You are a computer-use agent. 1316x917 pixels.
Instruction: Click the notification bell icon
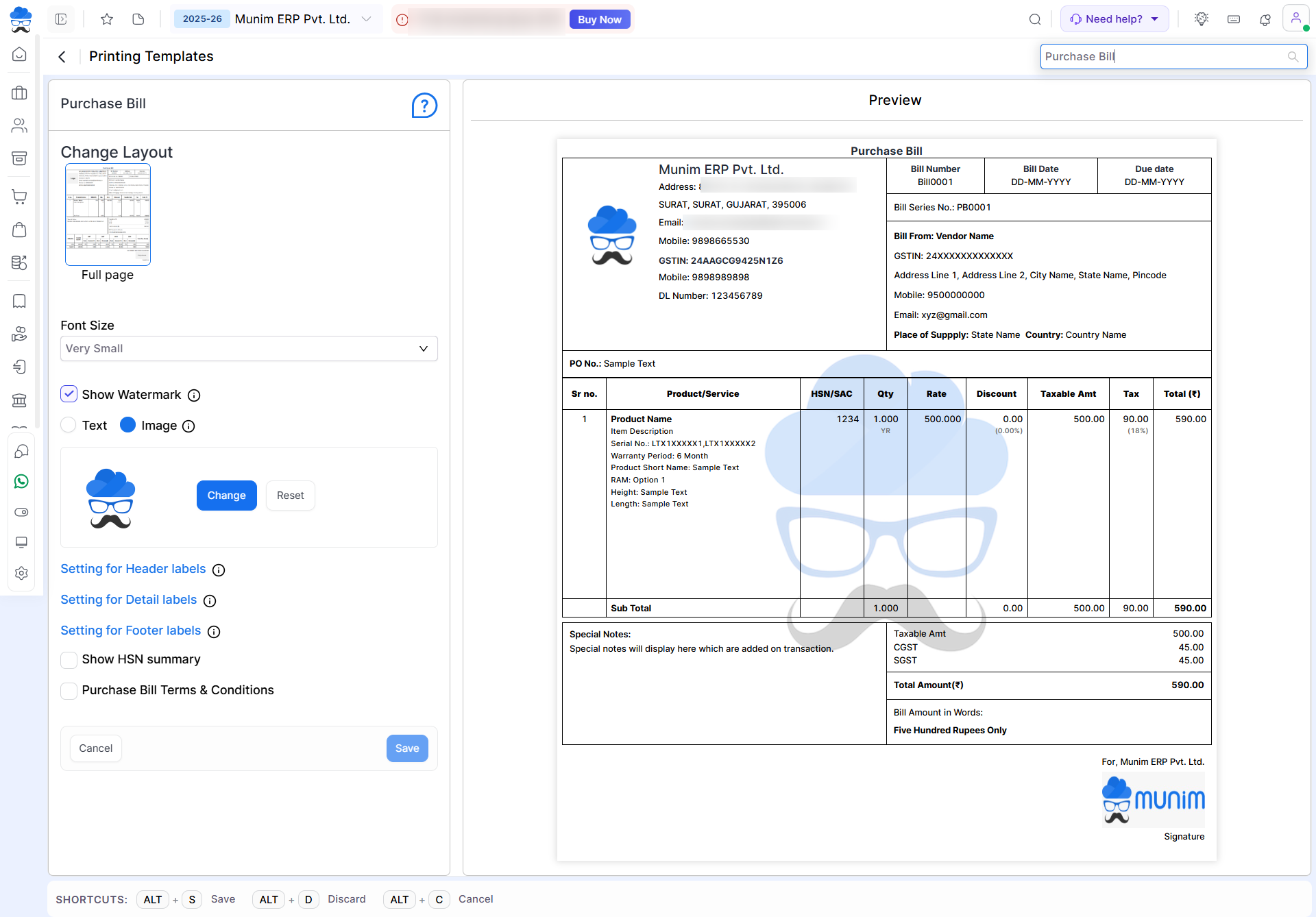[1265, 20]
